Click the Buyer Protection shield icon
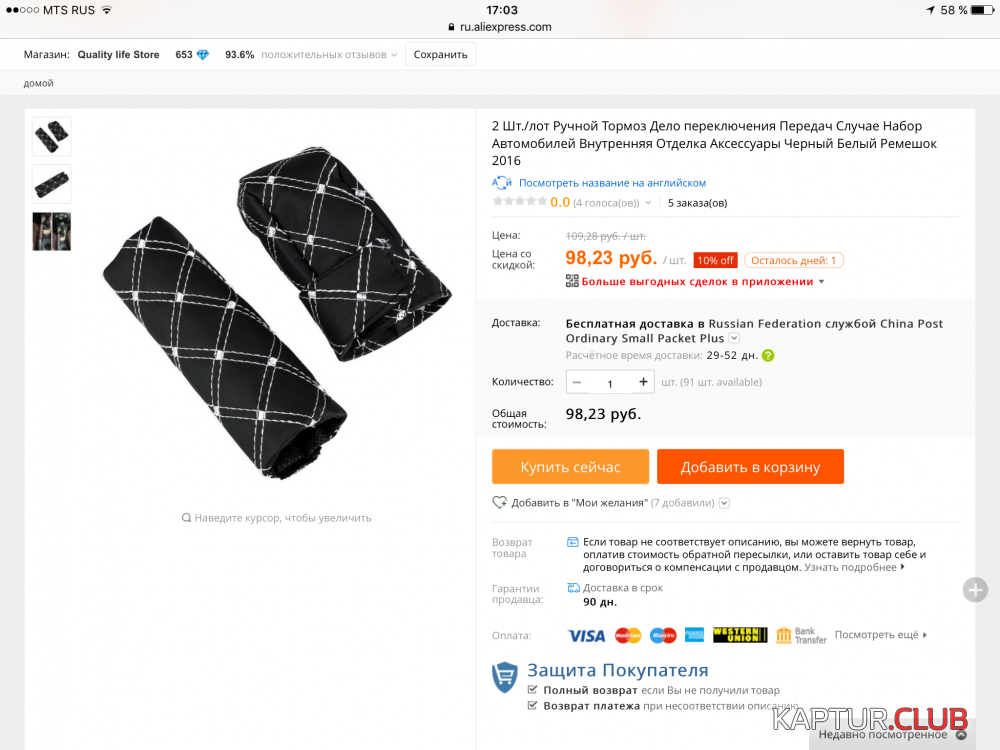Screen dimensions: 1000x750 click(x=504, y=677)
